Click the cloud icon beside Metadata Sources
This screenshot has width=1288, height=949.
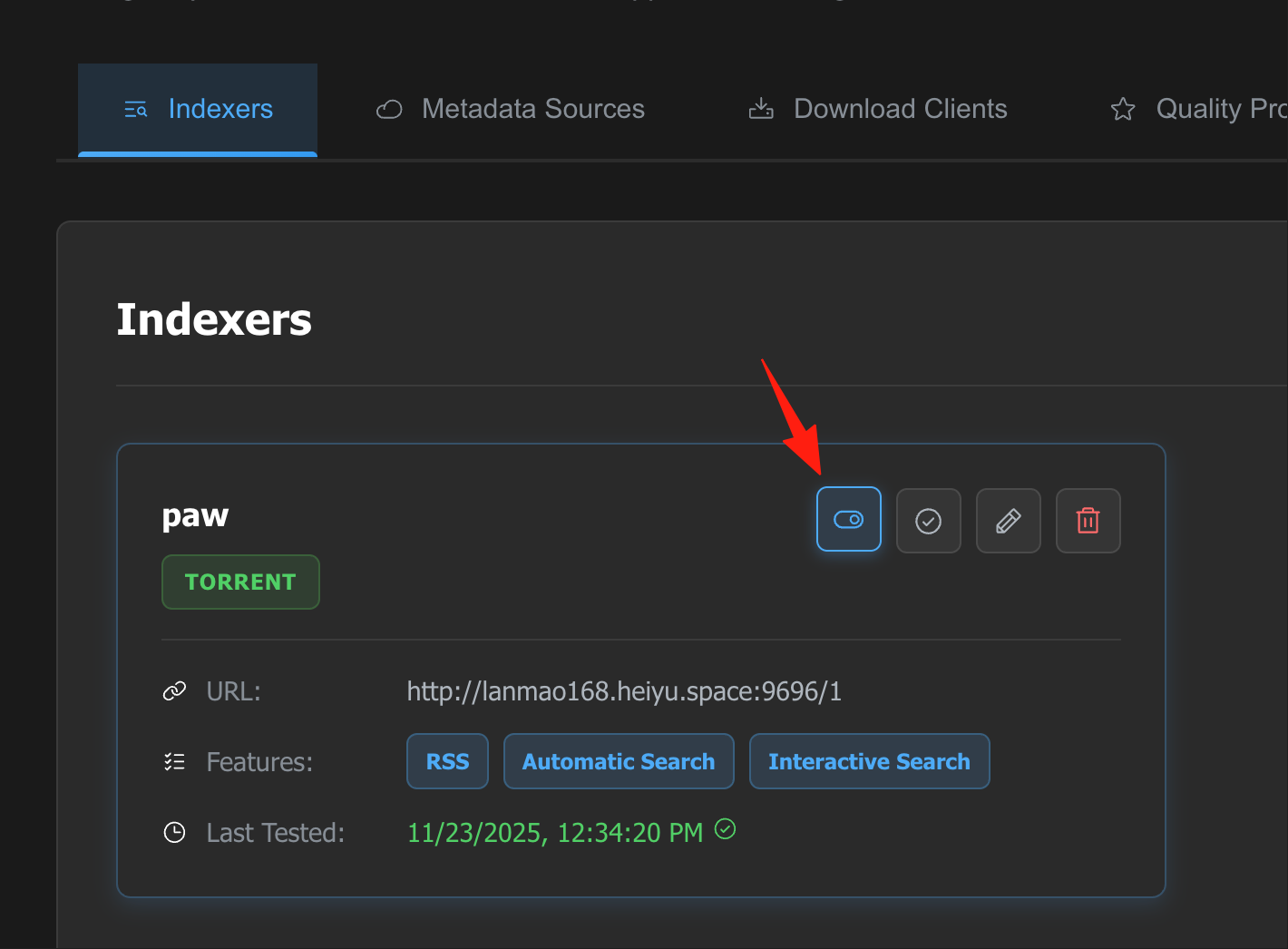pyautogui.click(x=389, y=110)
